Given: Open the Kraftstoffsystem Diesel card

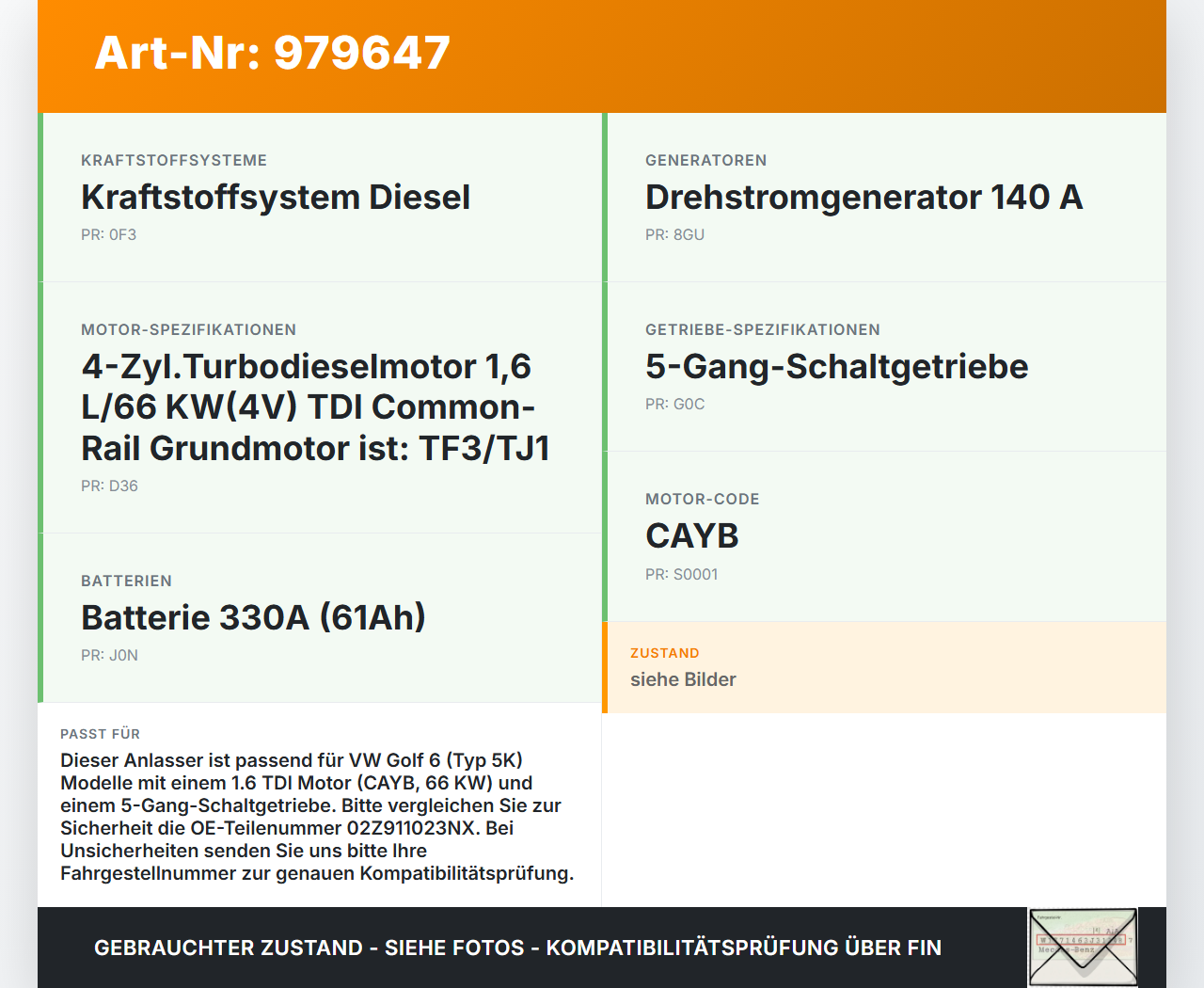Looking at the screenshot, I should click(277, 198).
